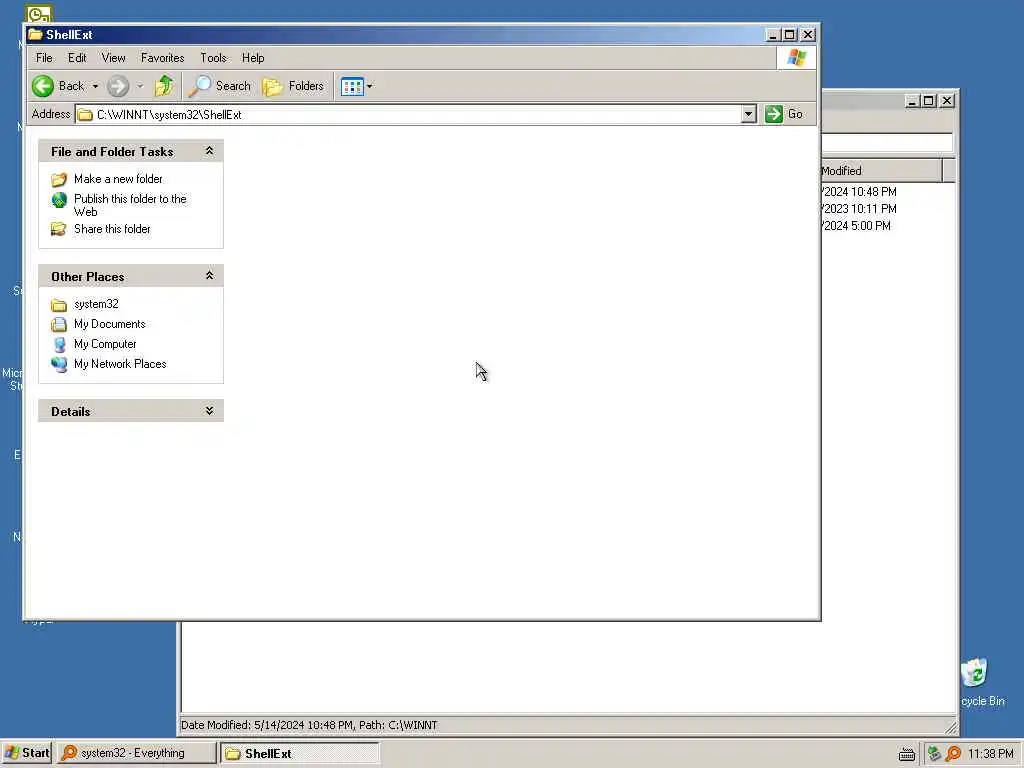1024x768 pixels.
Task: Click the system32 folder icon
Action: point(59,305)
